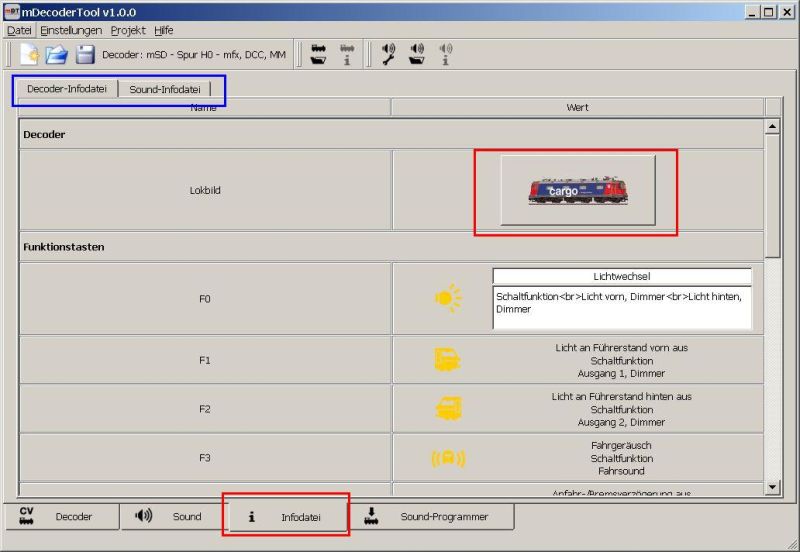Open the Projekt menu
800x552 pixels.
128,31
